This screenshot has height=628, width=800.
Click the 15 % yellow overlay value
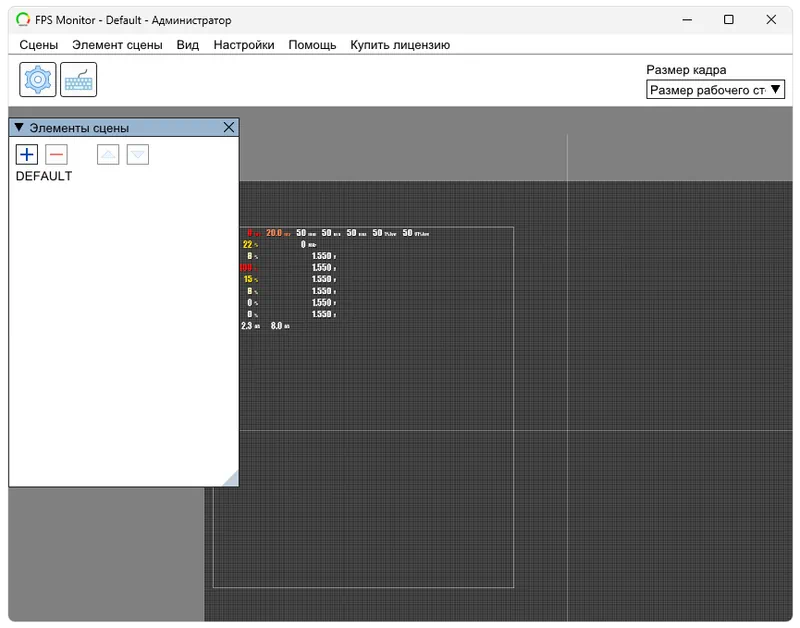tap(251, 280)
